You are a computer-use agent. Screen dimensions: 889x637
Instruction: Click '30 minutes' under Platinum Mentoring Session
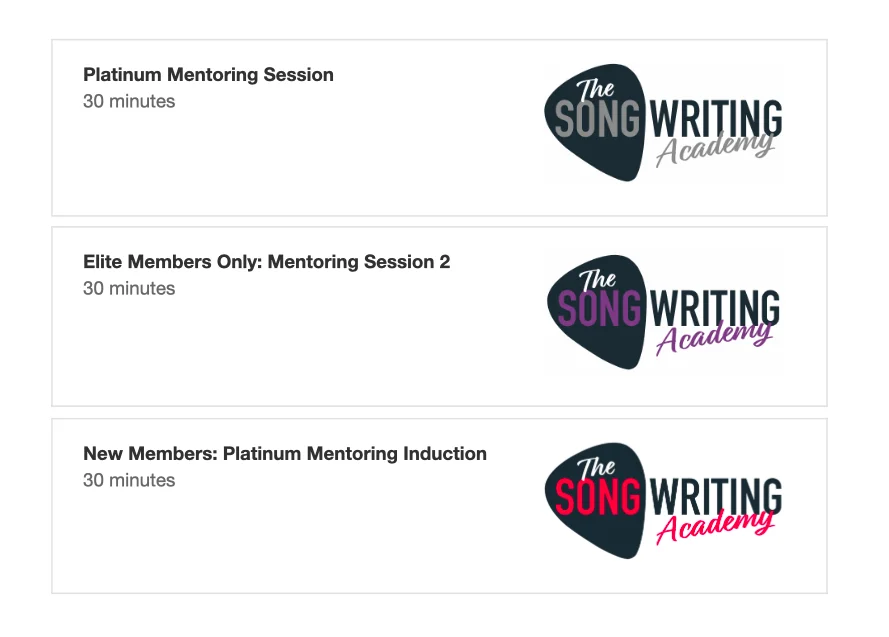[129, 101]
